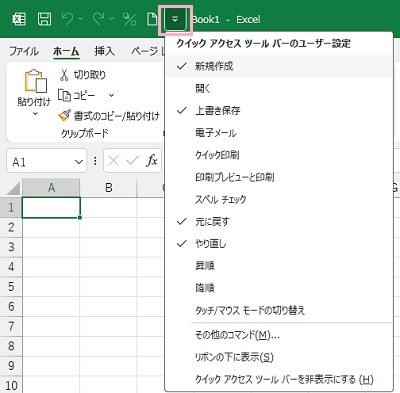400x393 pixels.
Task: Open the Customize Quick Access Toolbar dropdown arrow
Action: [x=175, y=19]
